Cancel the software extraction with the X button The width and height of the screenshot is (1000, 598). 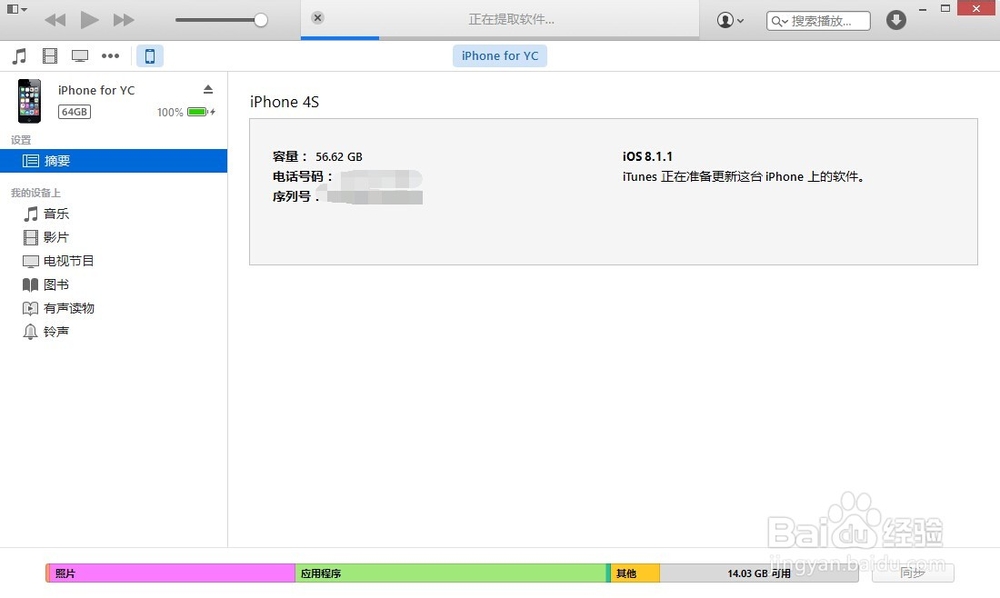pos(318,18)
